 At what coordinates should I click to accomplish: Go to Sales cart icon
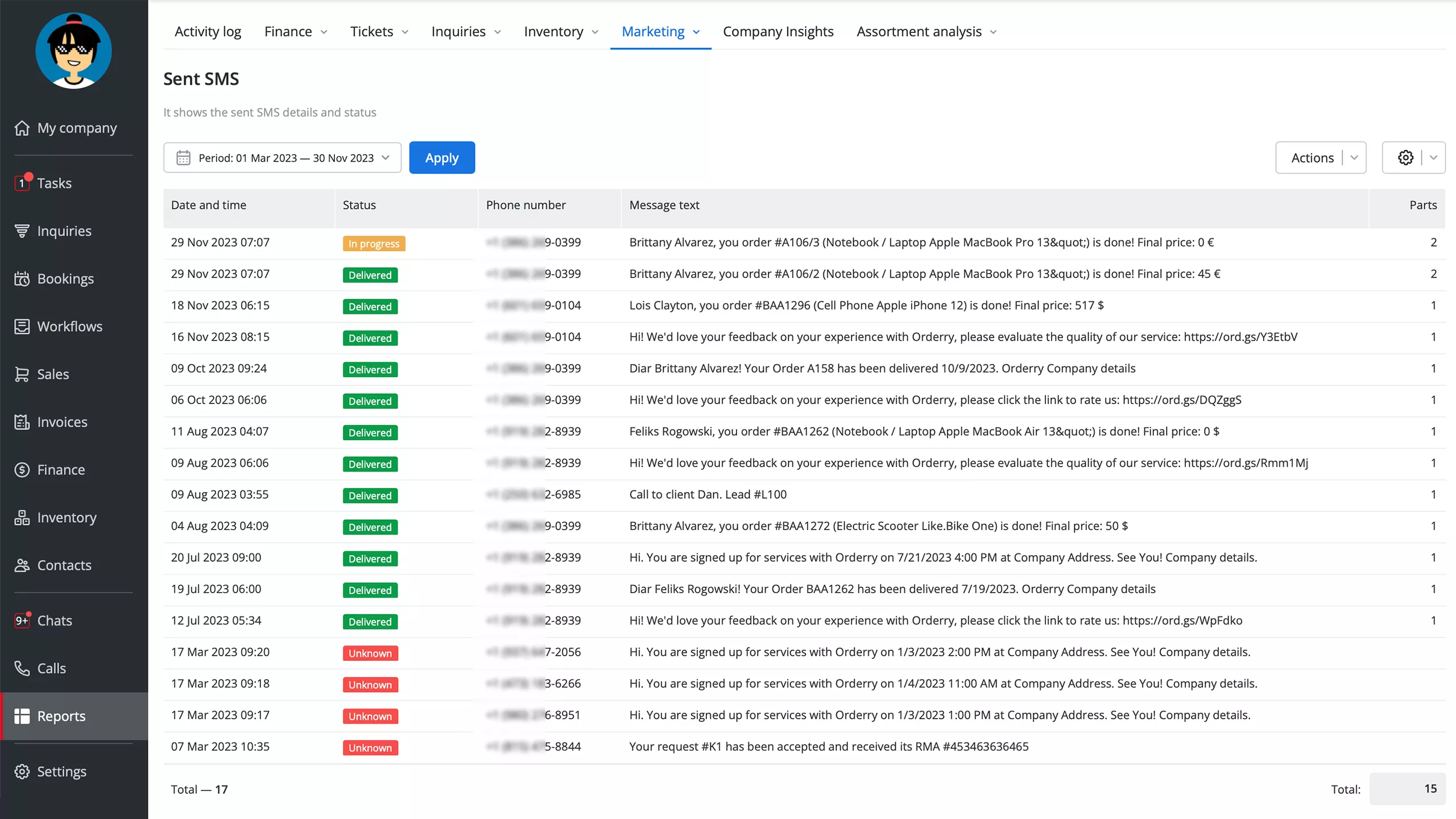coord(22,374)
